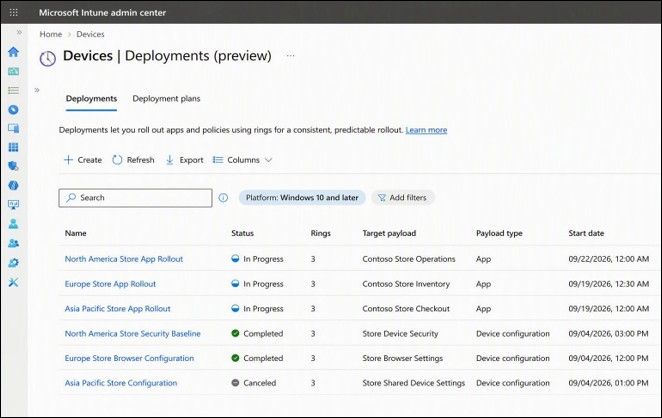Click start date 09/04/2026, 01:00 PM

pos(608,383)
